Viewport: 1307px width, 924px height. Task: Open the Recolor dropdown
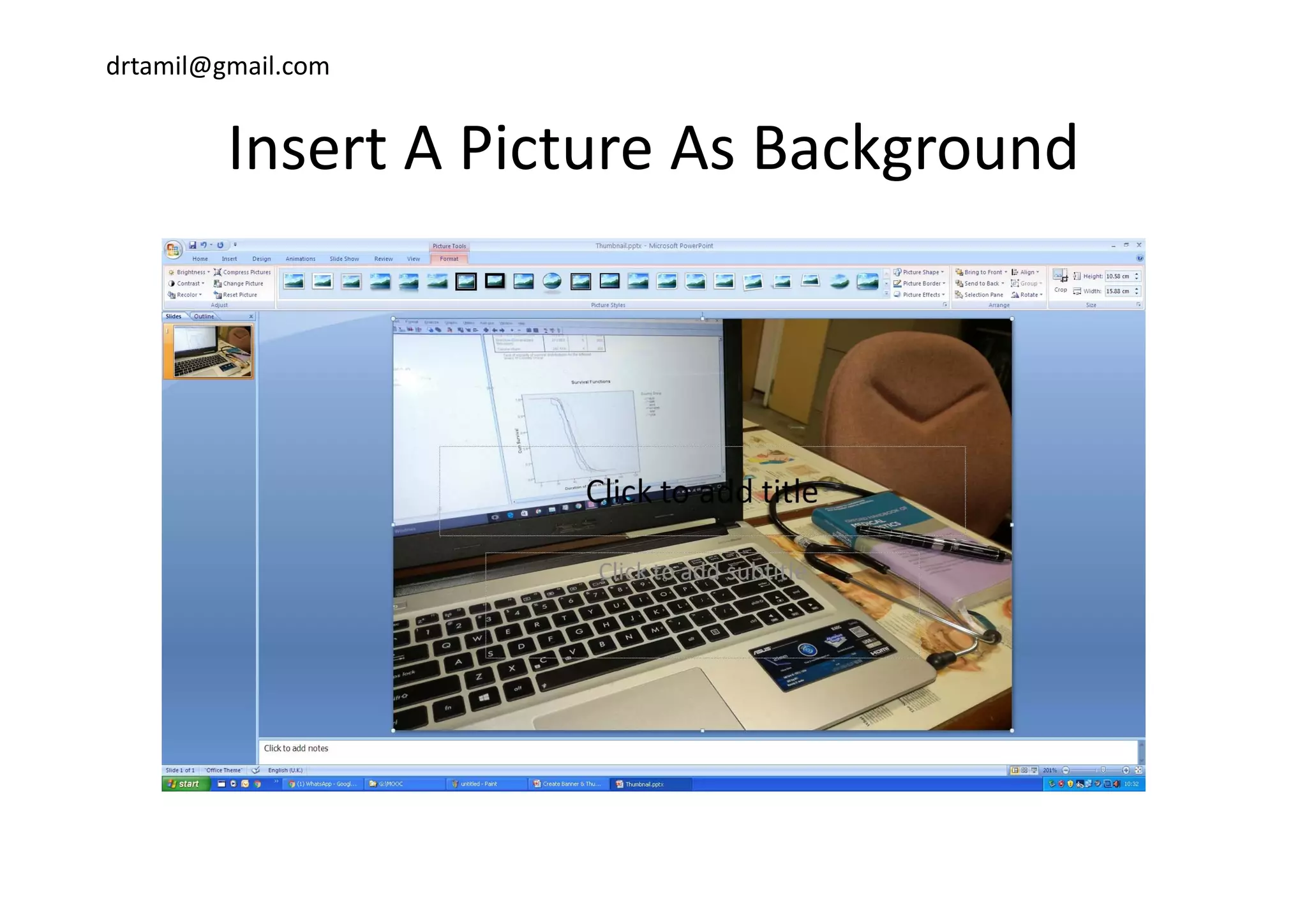185,295
